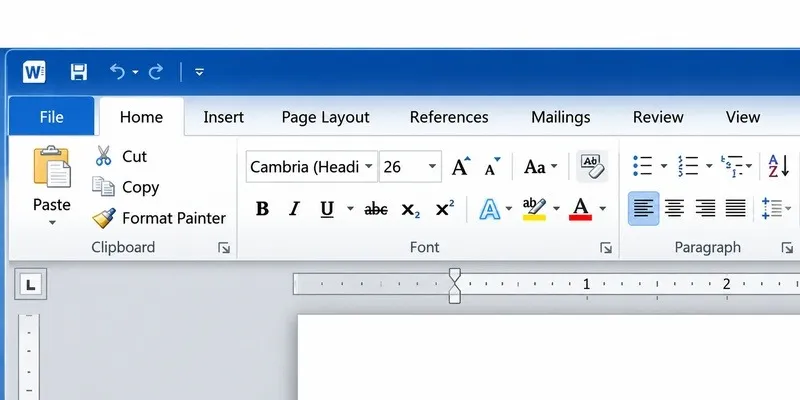Apply bullet list formatting
The width and height of the screenshot is (800, 400).
click(x=642, y=166)
